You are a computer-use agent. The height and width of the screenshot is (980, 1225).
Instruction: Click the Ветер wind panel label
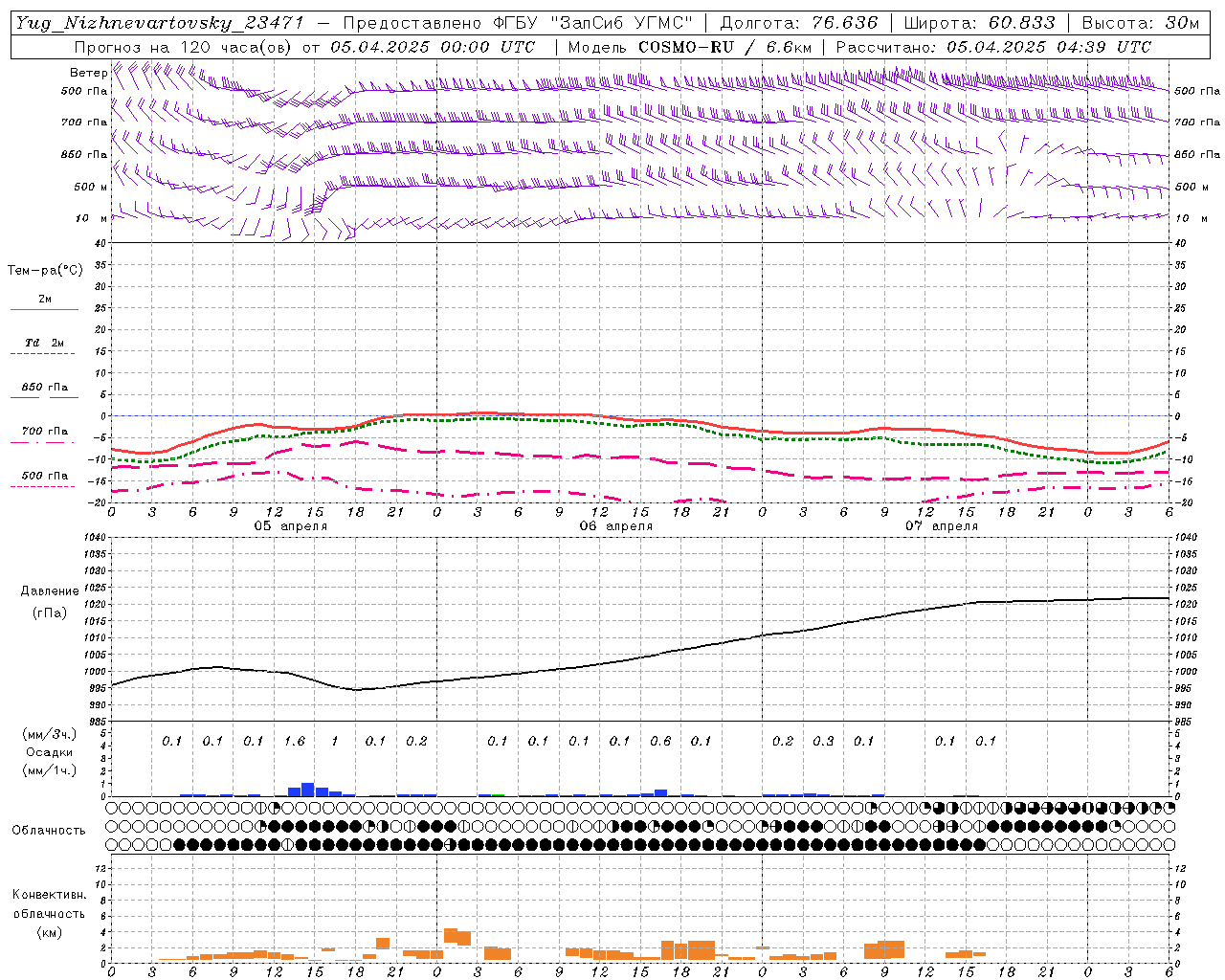(88, 73)
